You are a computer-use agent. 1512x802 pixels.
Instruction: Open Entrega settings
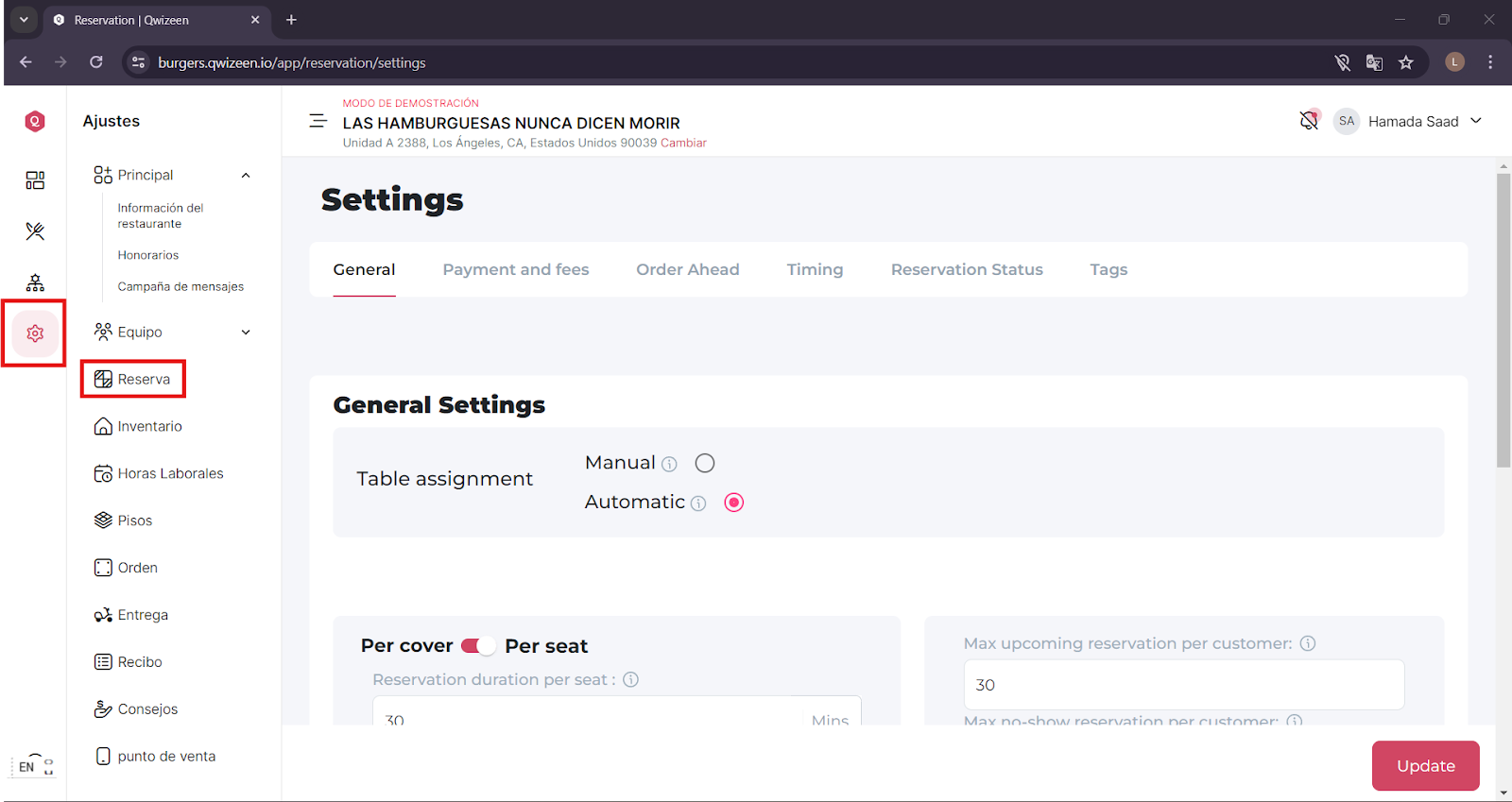click(131, 615)
